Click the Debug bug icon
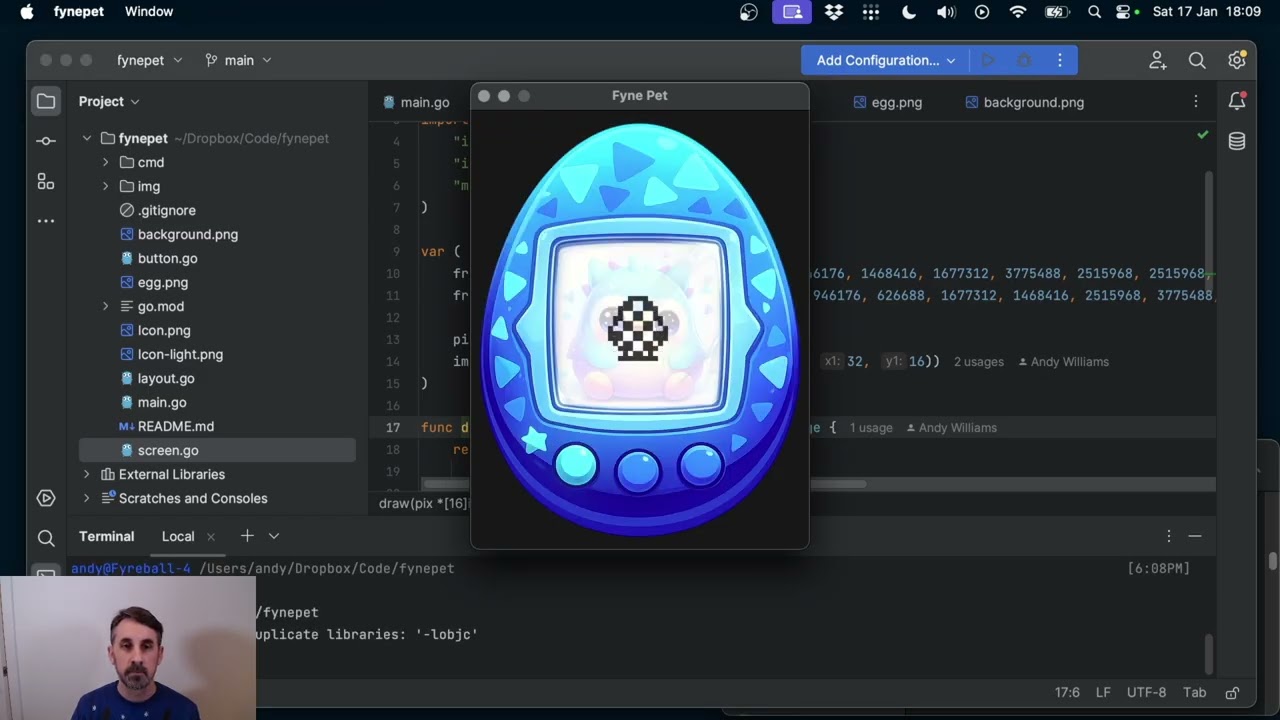1280x720 pixels. [x=1024, y=60]
